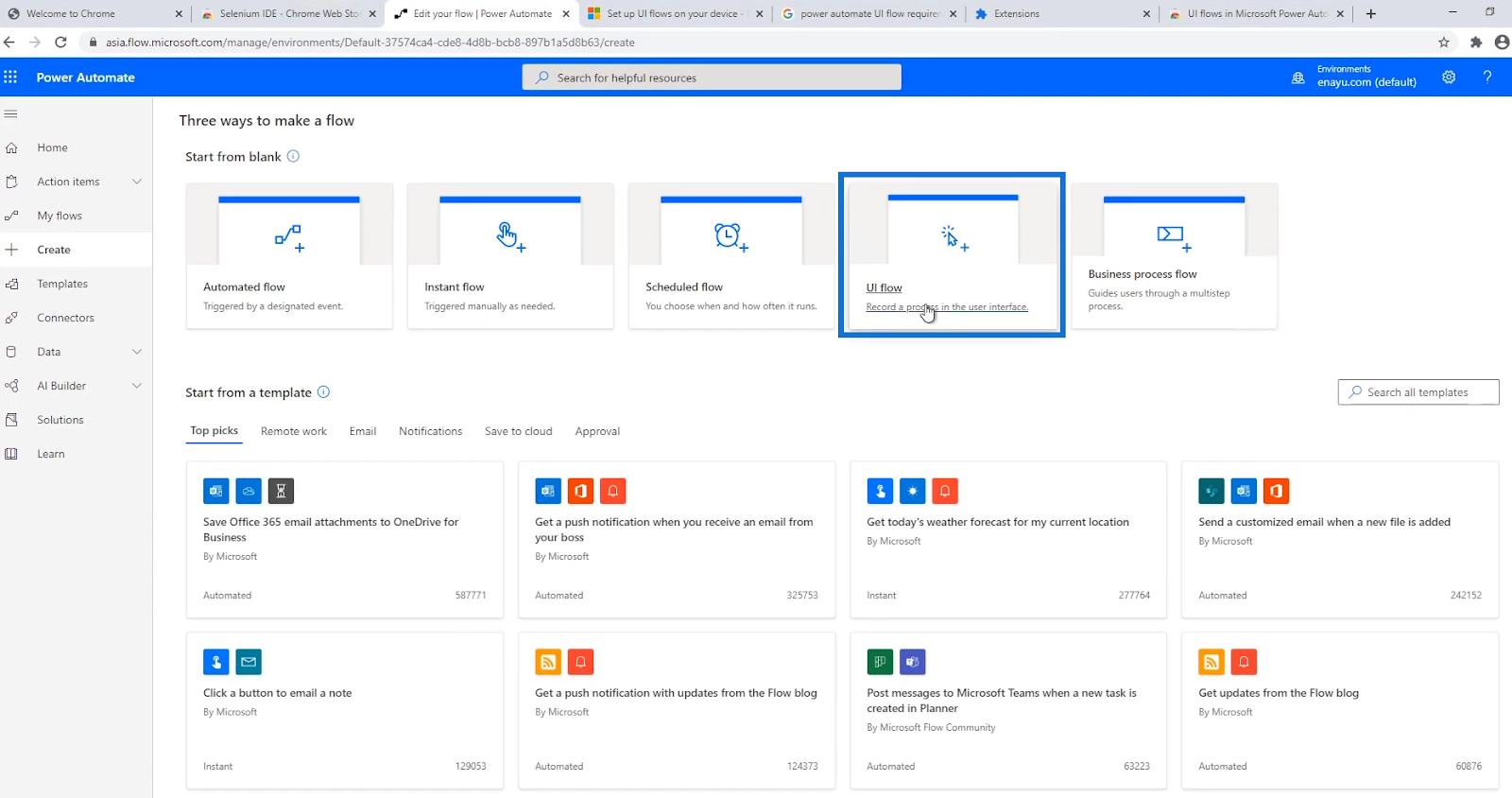Click the Environments icon in the header

tap(1298, 78)
